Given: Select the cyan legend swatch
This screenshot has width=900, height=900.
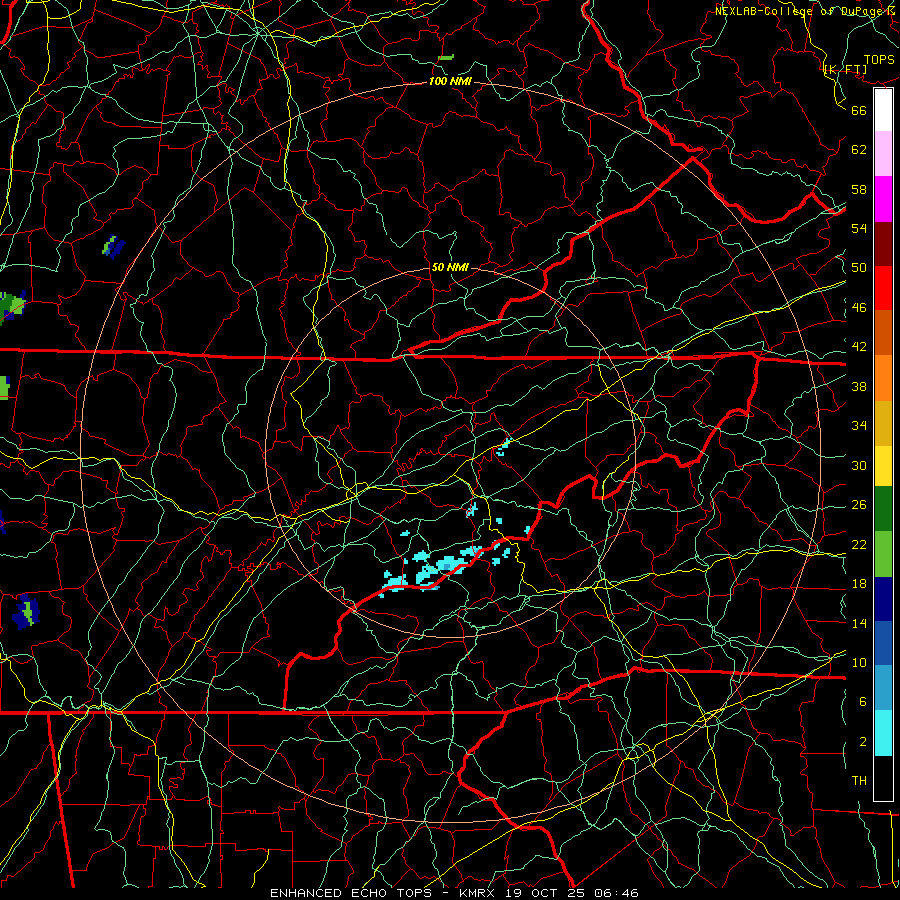Looking at the screenshot, I should coord(883,733).
